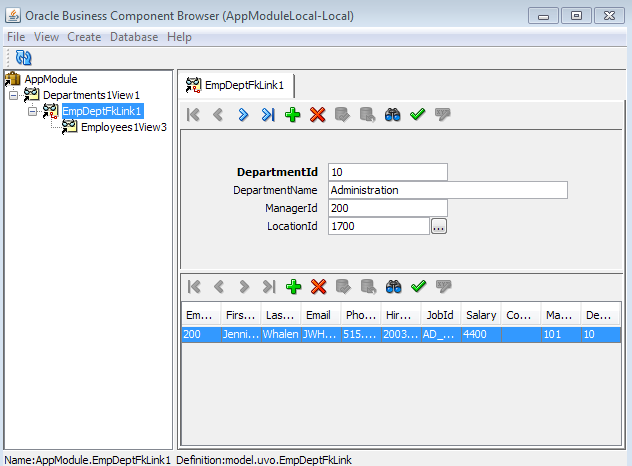Open find binoculars in employee toolbar
This screenshot has height=466, width=632.
pyautogui.click(x=393, y=287)
